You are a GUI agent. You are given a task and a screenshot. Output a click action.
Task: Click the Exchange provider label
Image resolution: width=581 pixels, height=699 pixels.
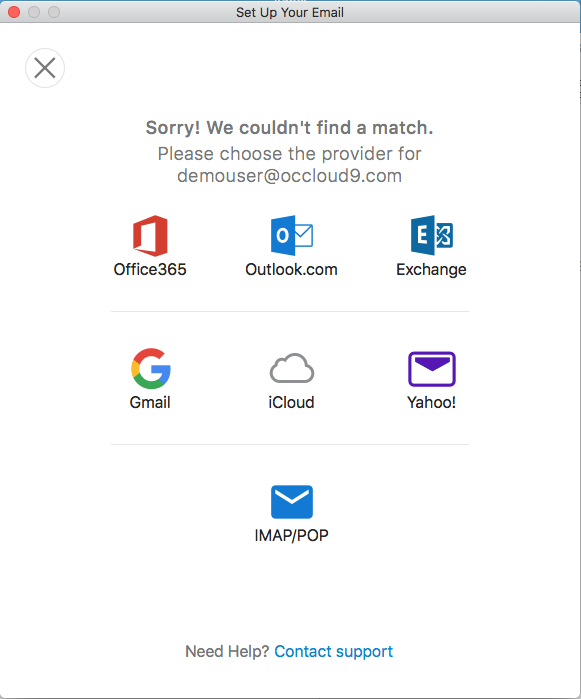pos(431,270)
